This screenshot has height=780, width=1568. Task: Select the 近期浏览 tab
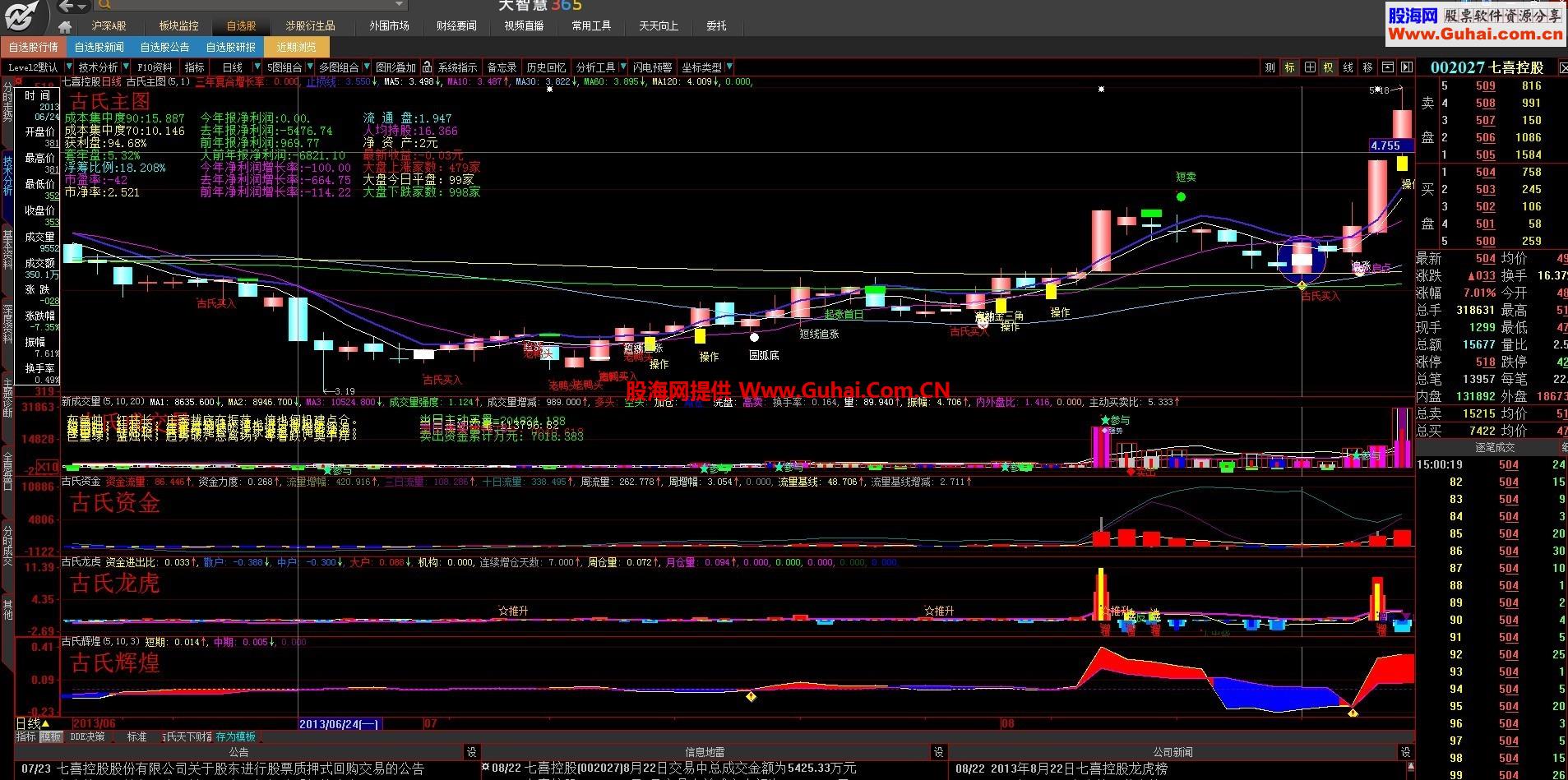pos(296,47)
